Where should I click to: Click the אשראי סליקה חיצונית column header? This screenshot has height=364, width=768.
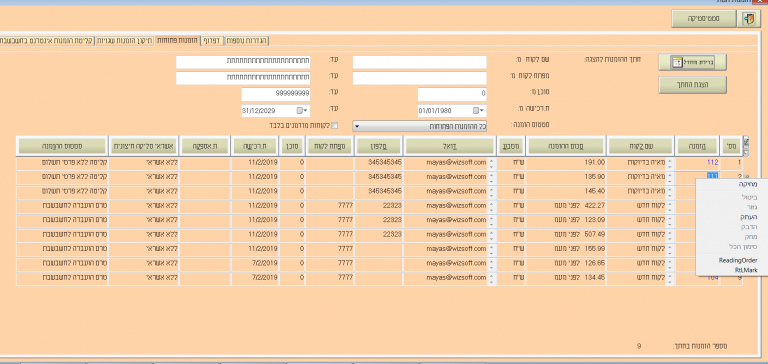[x=143, y=146]
